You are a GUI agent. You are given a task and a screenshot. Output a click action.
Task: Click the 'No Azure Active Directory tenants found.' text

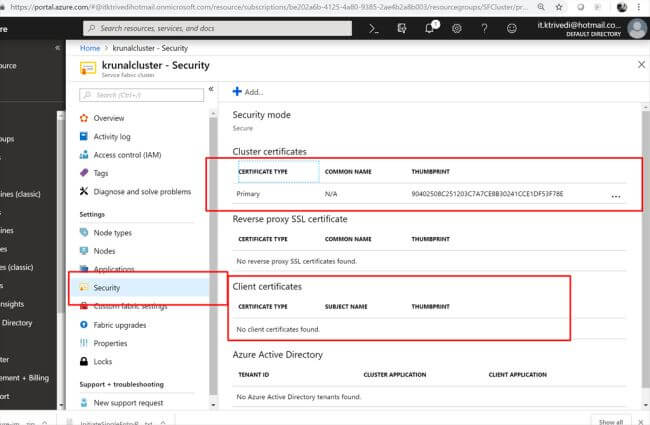(x=298, y=397)
